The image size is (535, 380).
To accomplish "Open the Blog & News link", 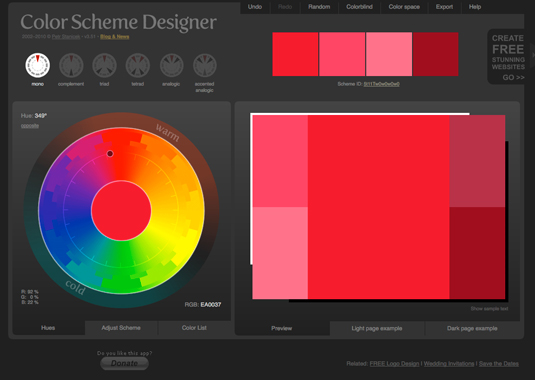I will [x=115, y=36].
